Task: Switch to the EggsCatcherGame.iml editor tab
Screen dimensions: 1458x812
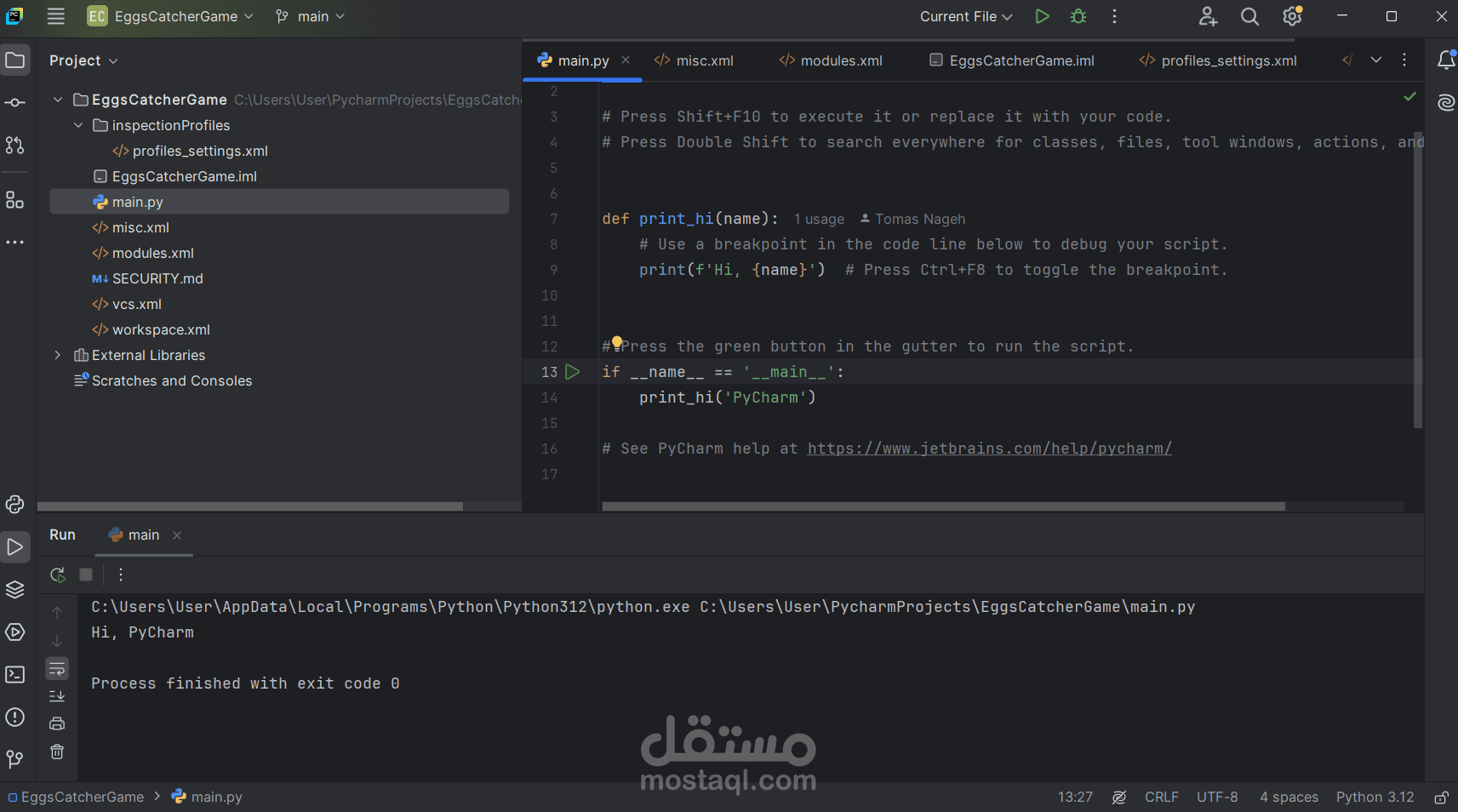Action: pos(1012,60)
